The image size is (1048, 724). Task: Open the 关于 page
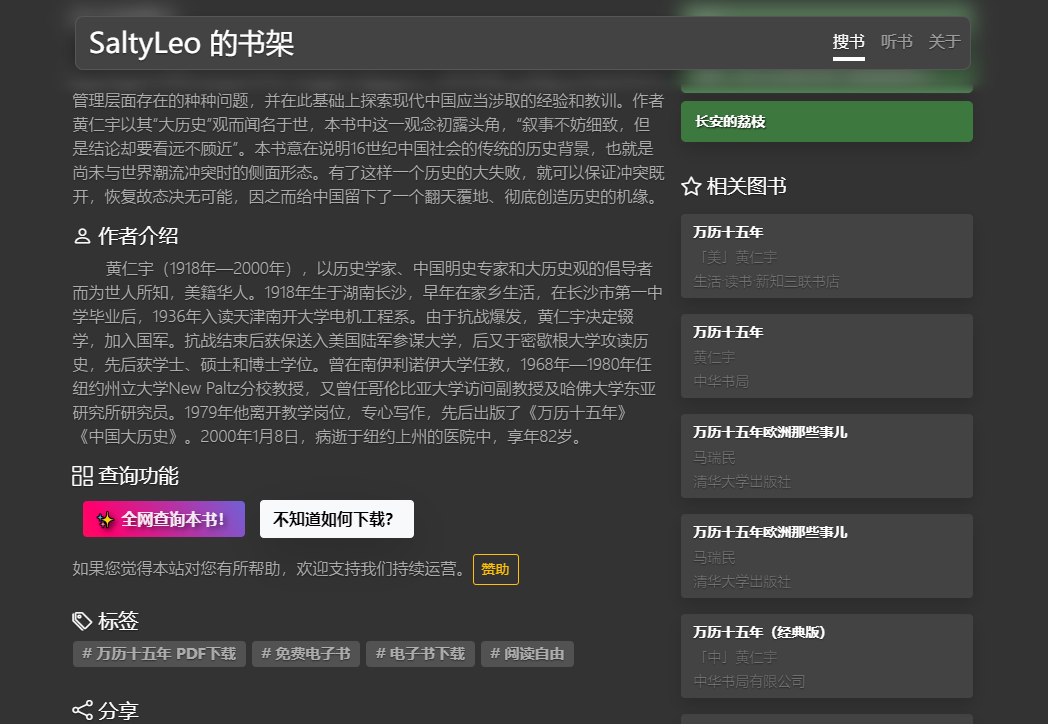point(944,42)
